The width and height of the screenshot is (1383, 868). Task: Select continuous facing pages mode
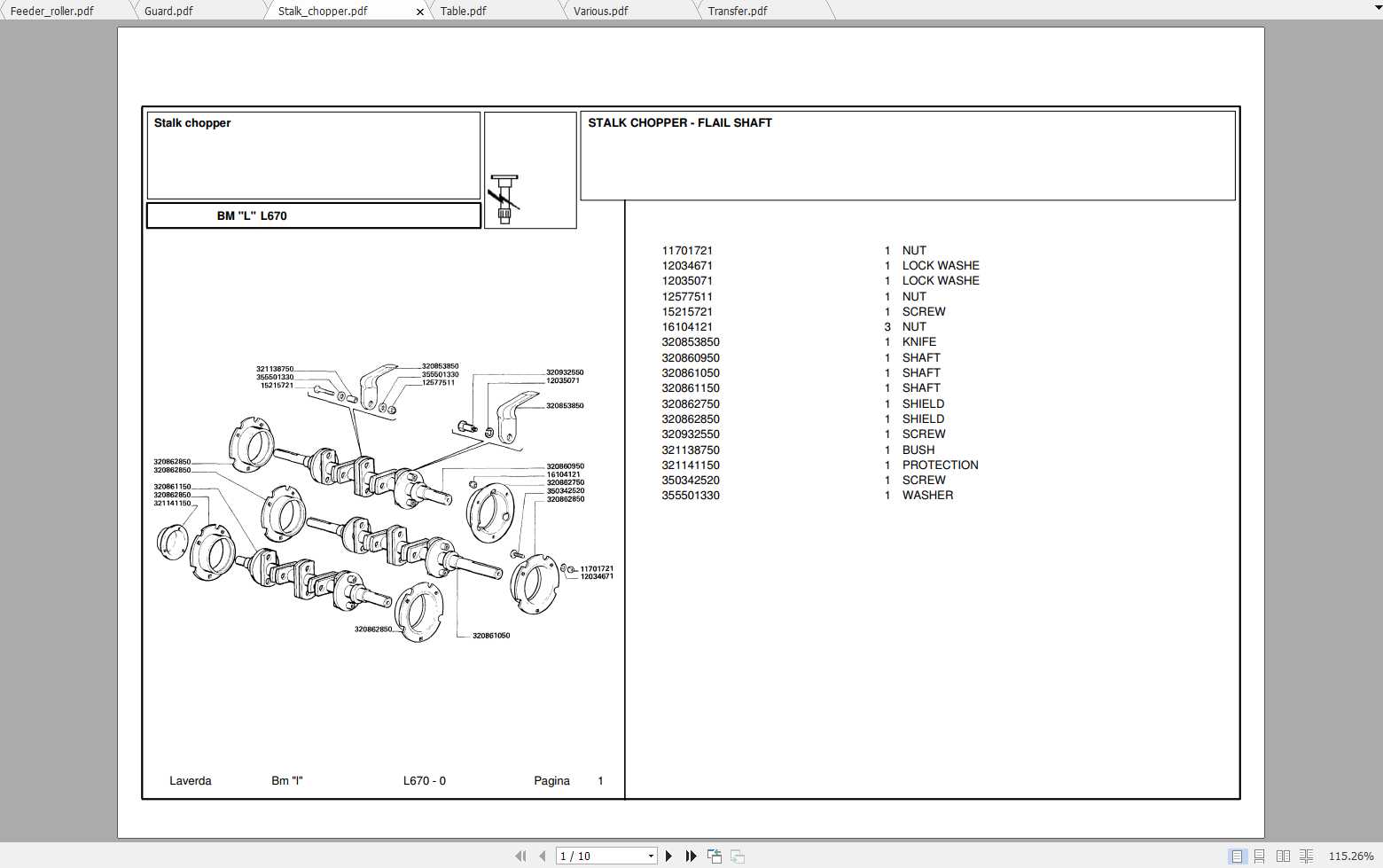1306,856
